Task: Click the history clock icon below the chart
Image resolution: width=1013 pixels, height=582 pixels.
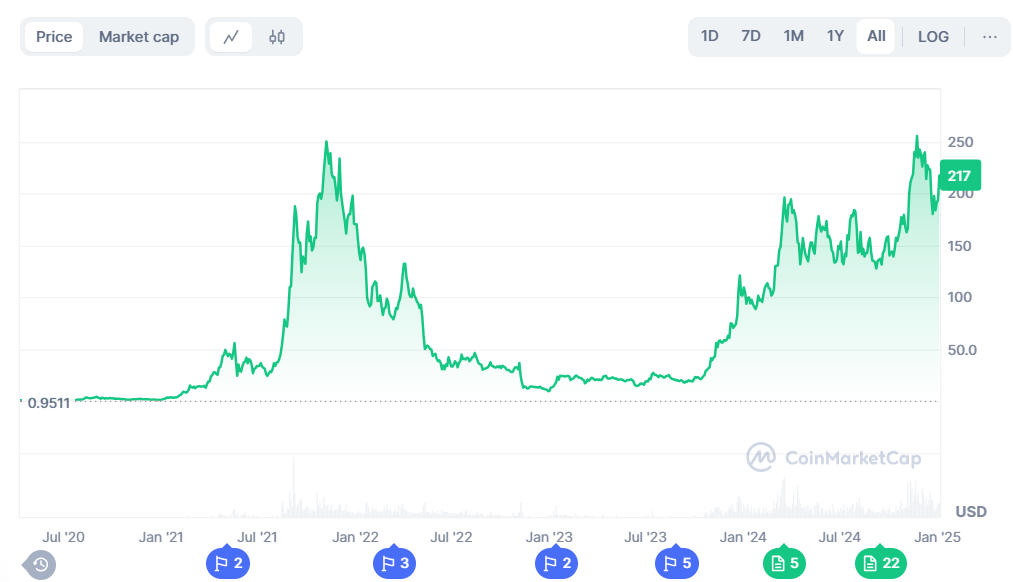Action: click(40, 565)
